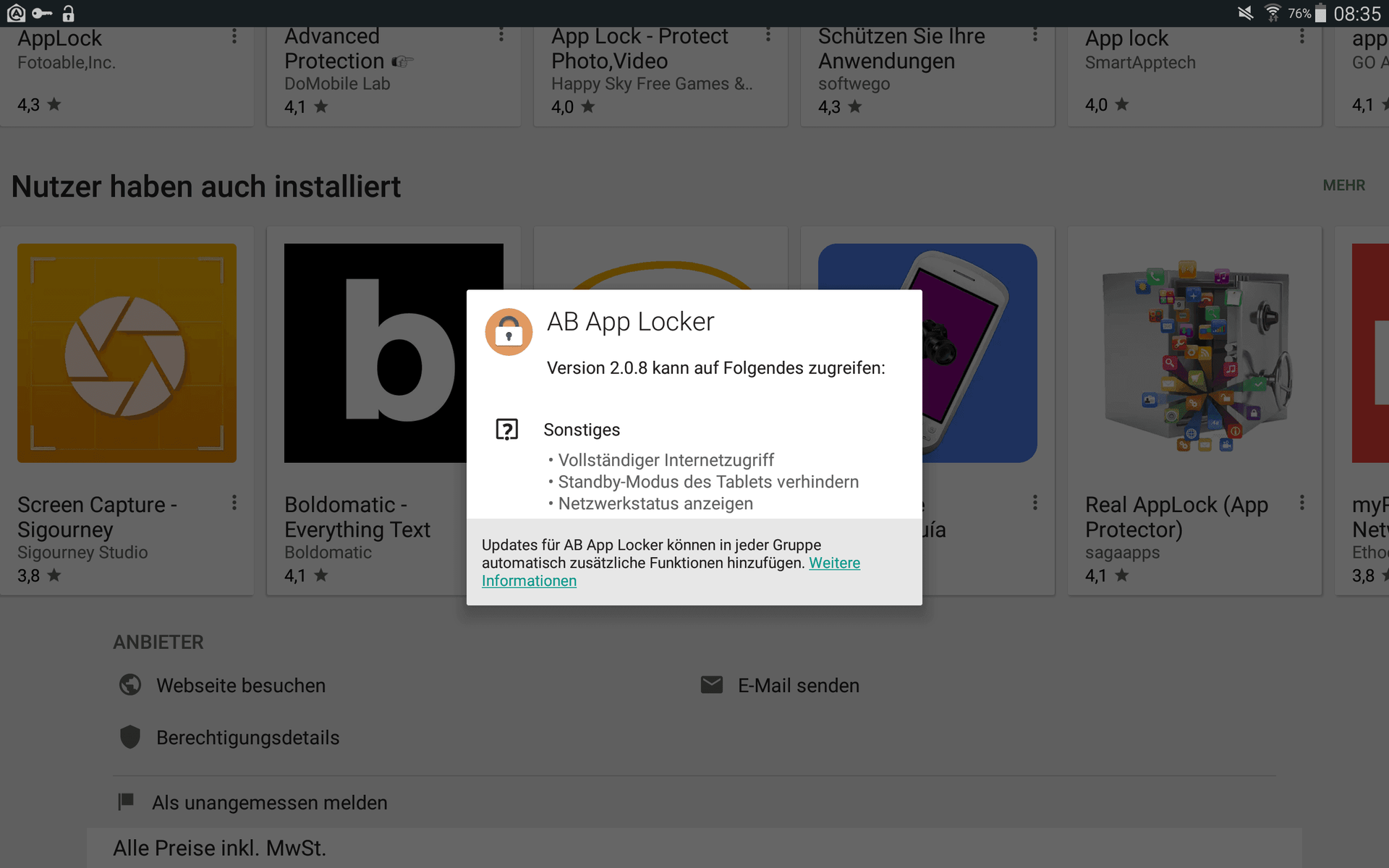The width and height of the screenshot is (1389, 868).
Task: Open overflow menu for App lock by SmartApptech
Action: (1301, 36)
